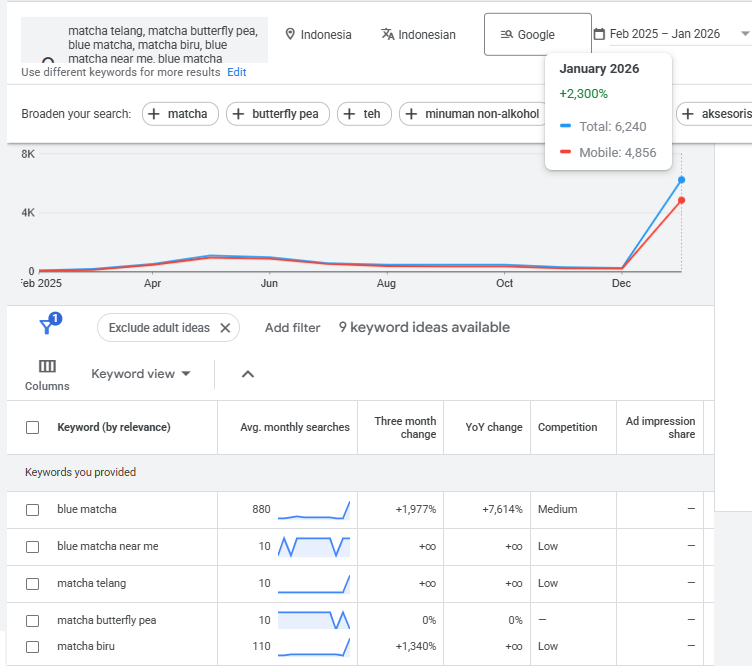Tick the 'matcha telang' checkbox
752x672 pixels.
coord(33,584)
